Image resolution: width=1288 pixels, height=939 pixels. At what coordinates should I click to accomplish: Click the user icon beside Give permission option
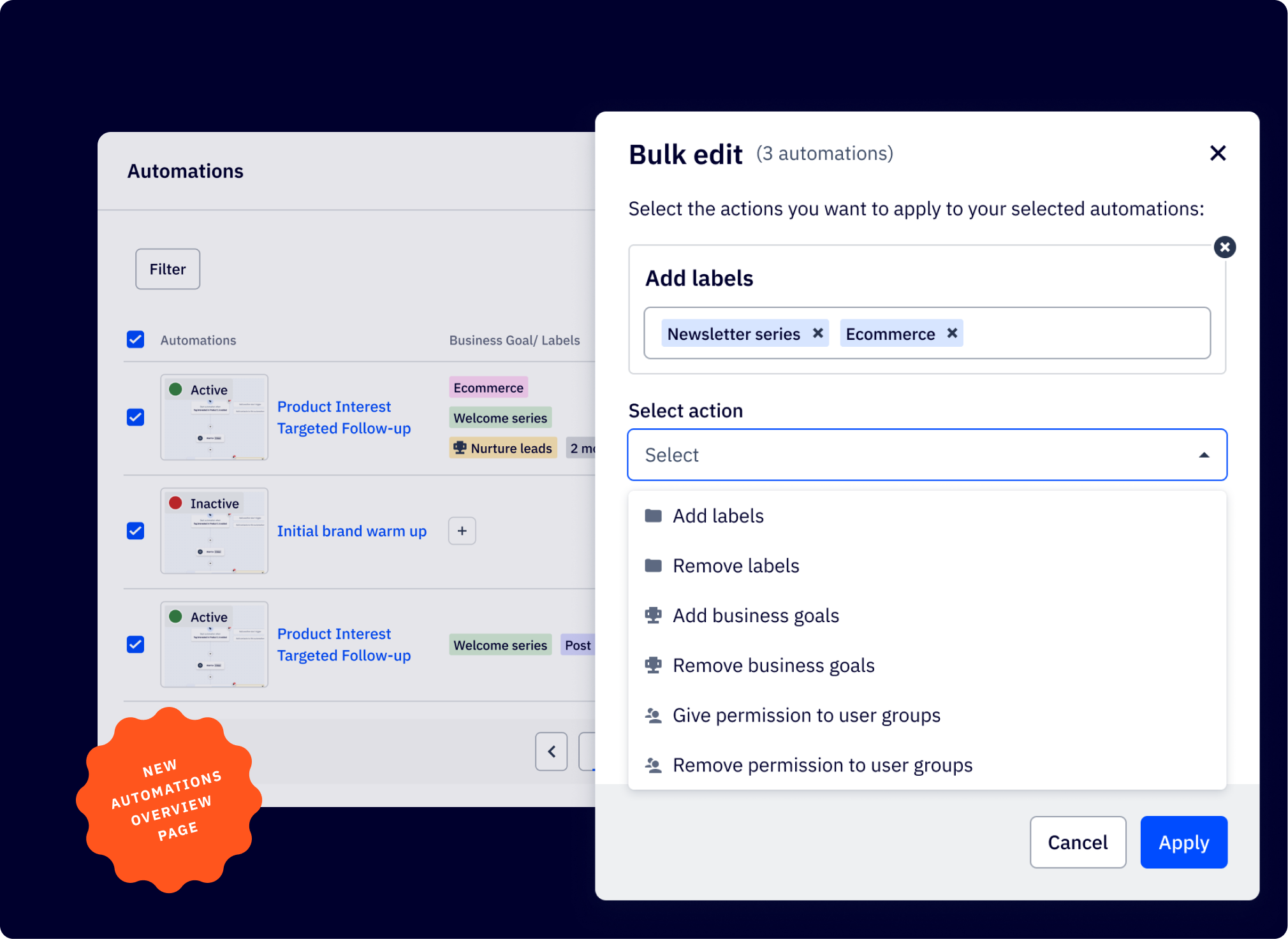point(652,715)
